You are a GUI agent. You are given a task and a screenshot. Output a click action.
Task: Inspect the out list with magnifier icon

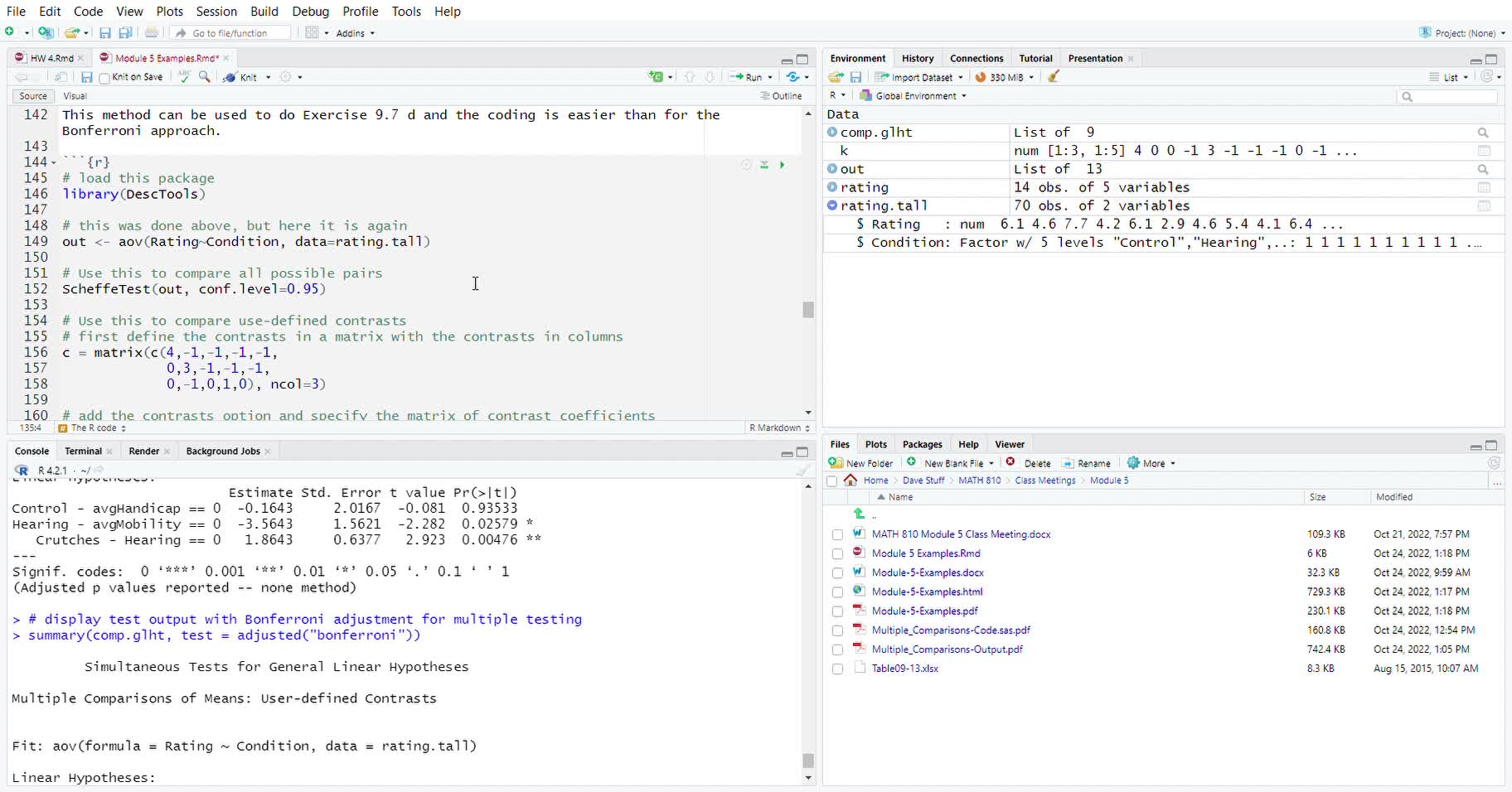(x=1483, y=169)
